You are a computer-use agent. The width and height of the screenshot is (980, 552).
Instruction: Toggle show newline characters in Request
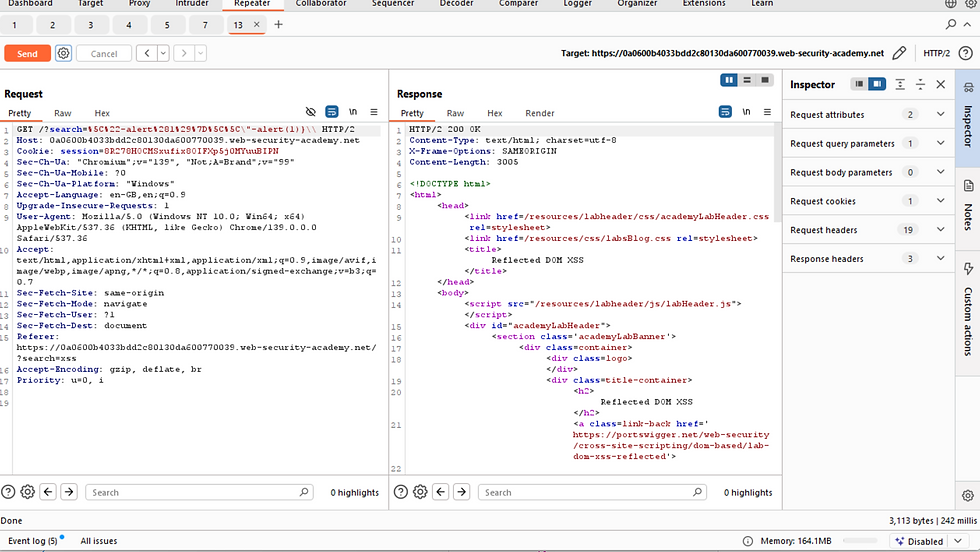353,113
